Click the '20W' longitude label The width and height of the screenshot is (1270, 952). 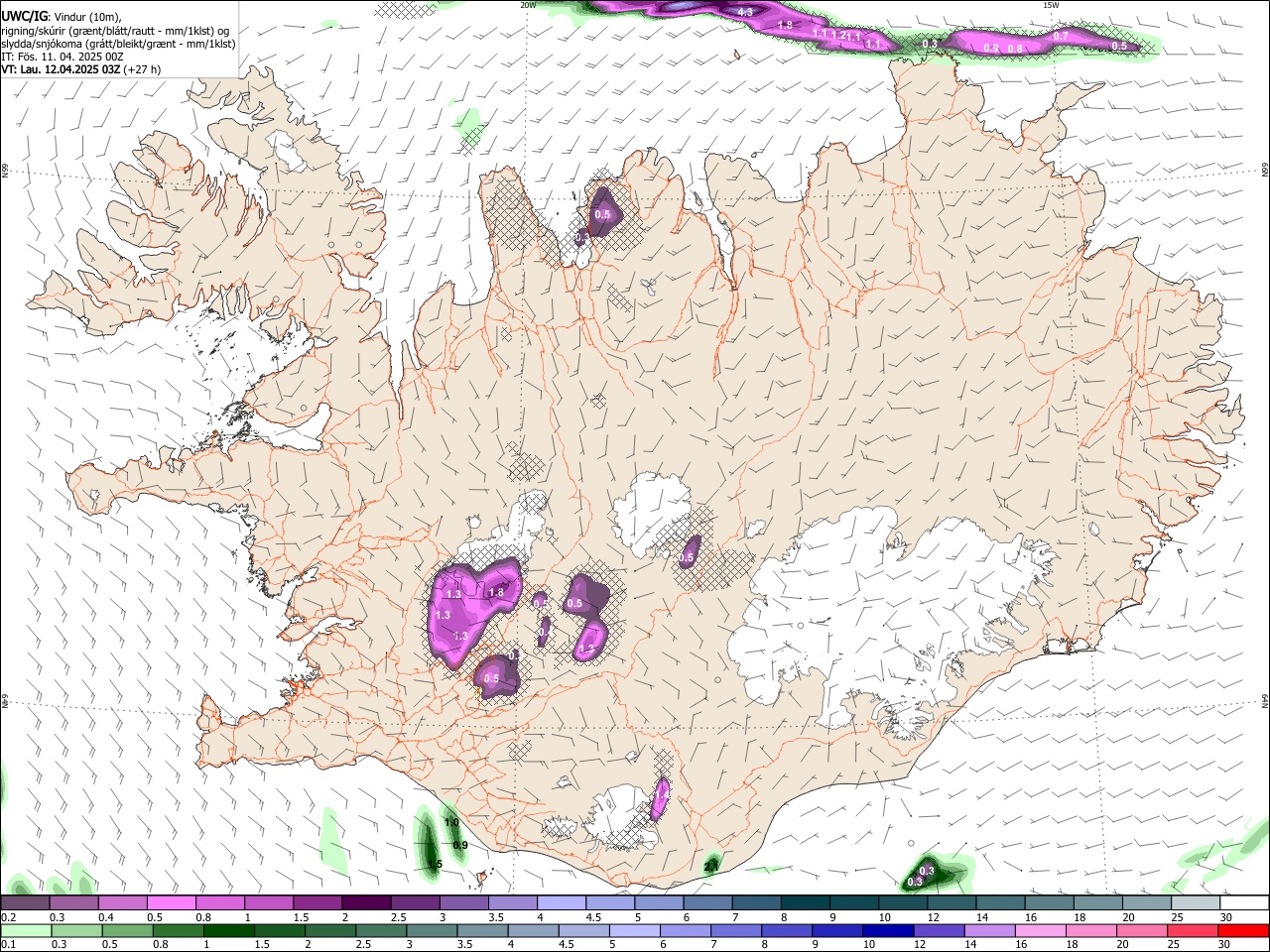point(528,4)
